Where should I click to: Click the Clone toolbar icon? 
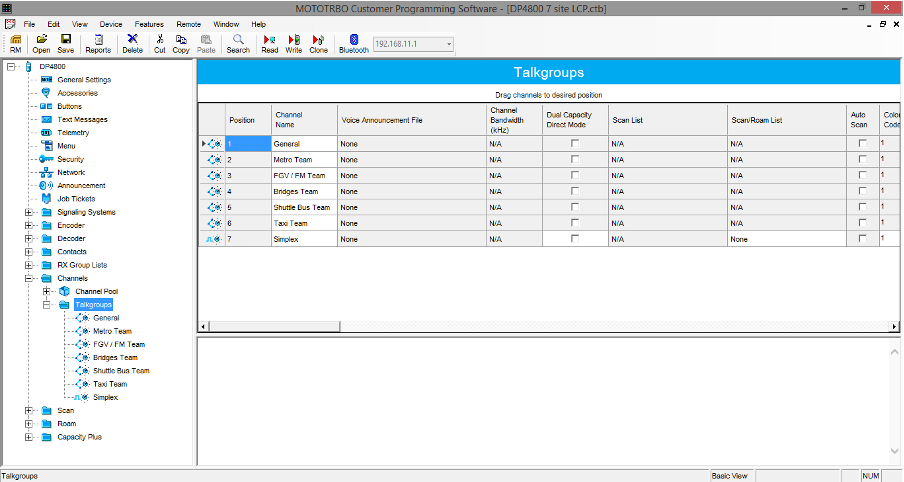[318, 40]
